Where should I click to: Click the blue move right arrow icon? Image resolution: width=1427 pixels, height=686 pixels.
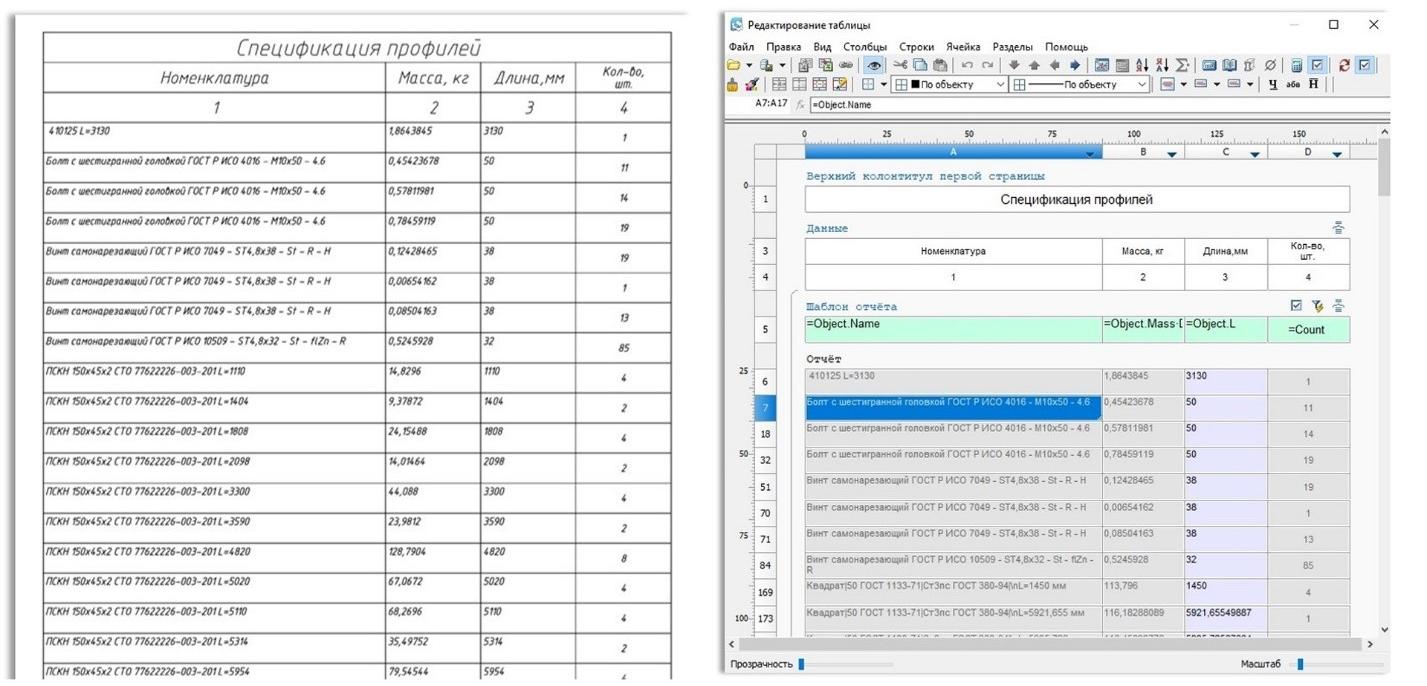click(x=1073, y=65)
